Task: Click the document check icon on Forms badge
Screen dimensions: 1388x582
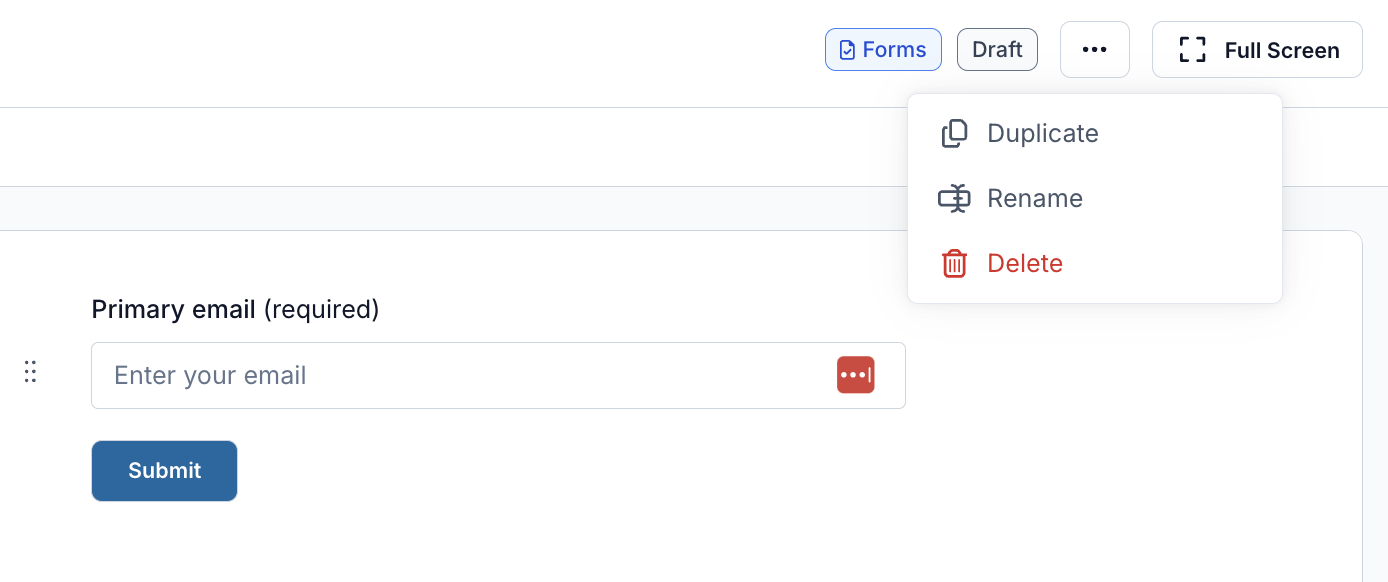Action: [x=847, y=50]
